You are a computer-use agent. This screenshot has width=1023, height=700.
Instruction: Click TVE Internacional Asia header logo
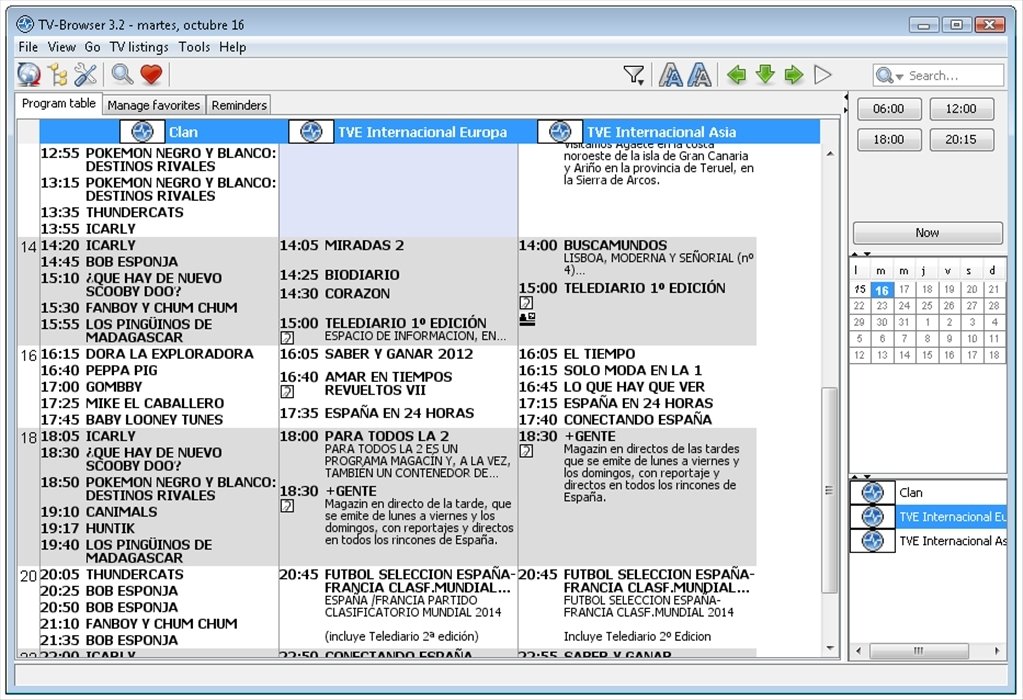tap(560, 132)
